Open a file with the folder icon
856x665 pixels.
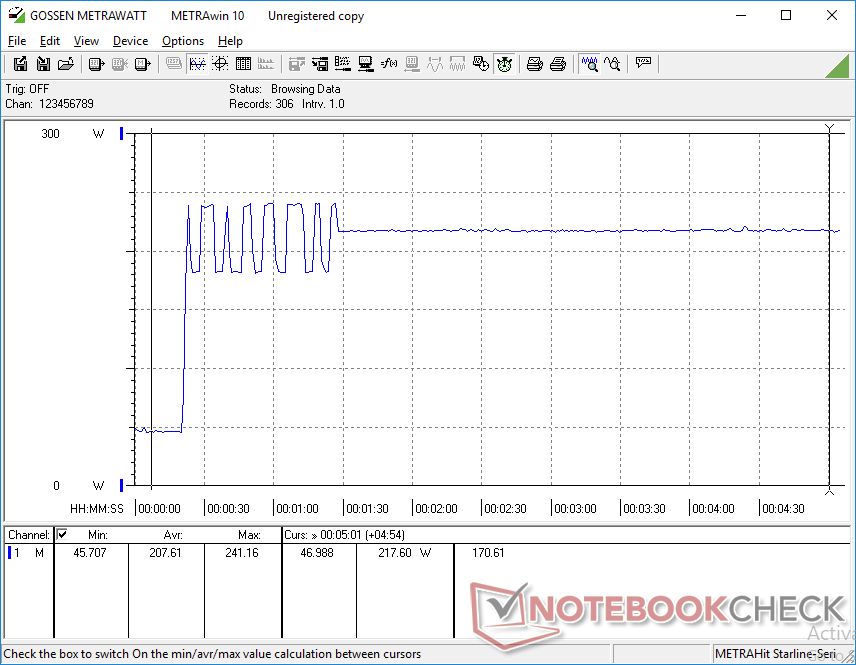pos(66,64)
